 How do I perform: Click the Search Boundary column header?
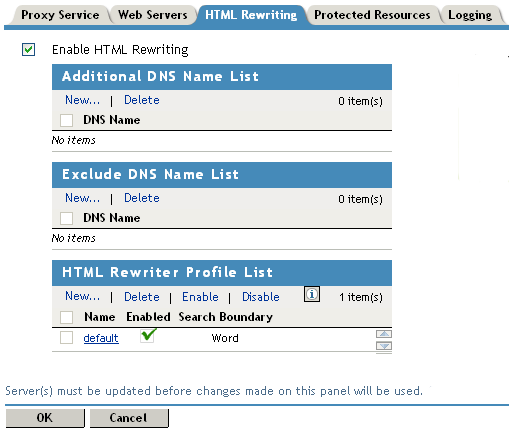[226, 317]
